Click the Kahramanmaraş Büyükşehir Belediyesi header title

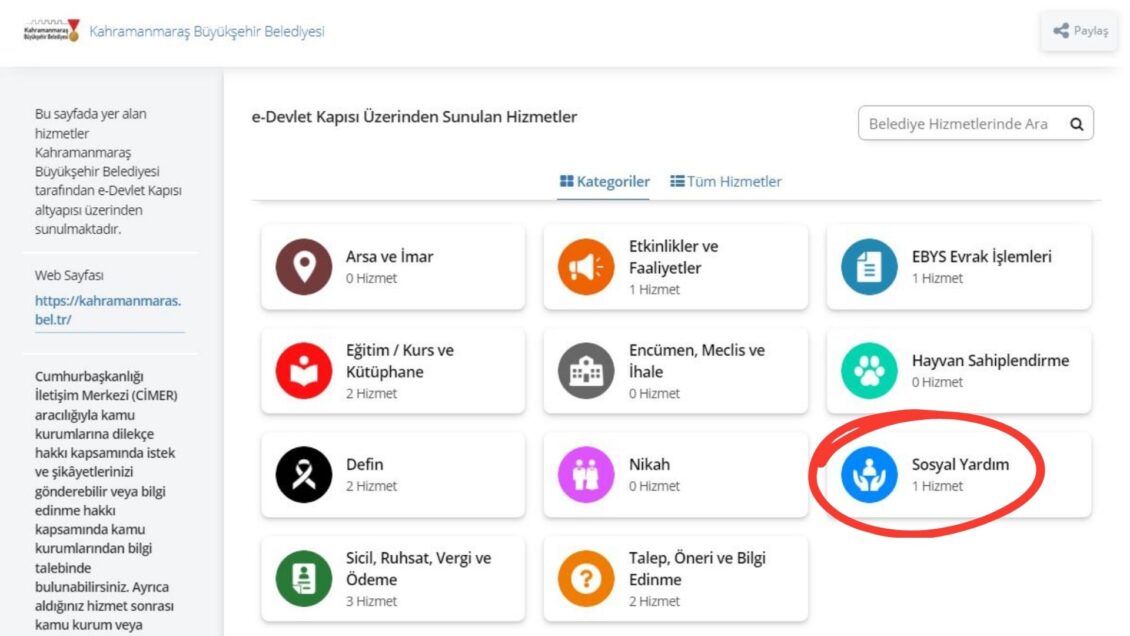click(x=207, y=31)
